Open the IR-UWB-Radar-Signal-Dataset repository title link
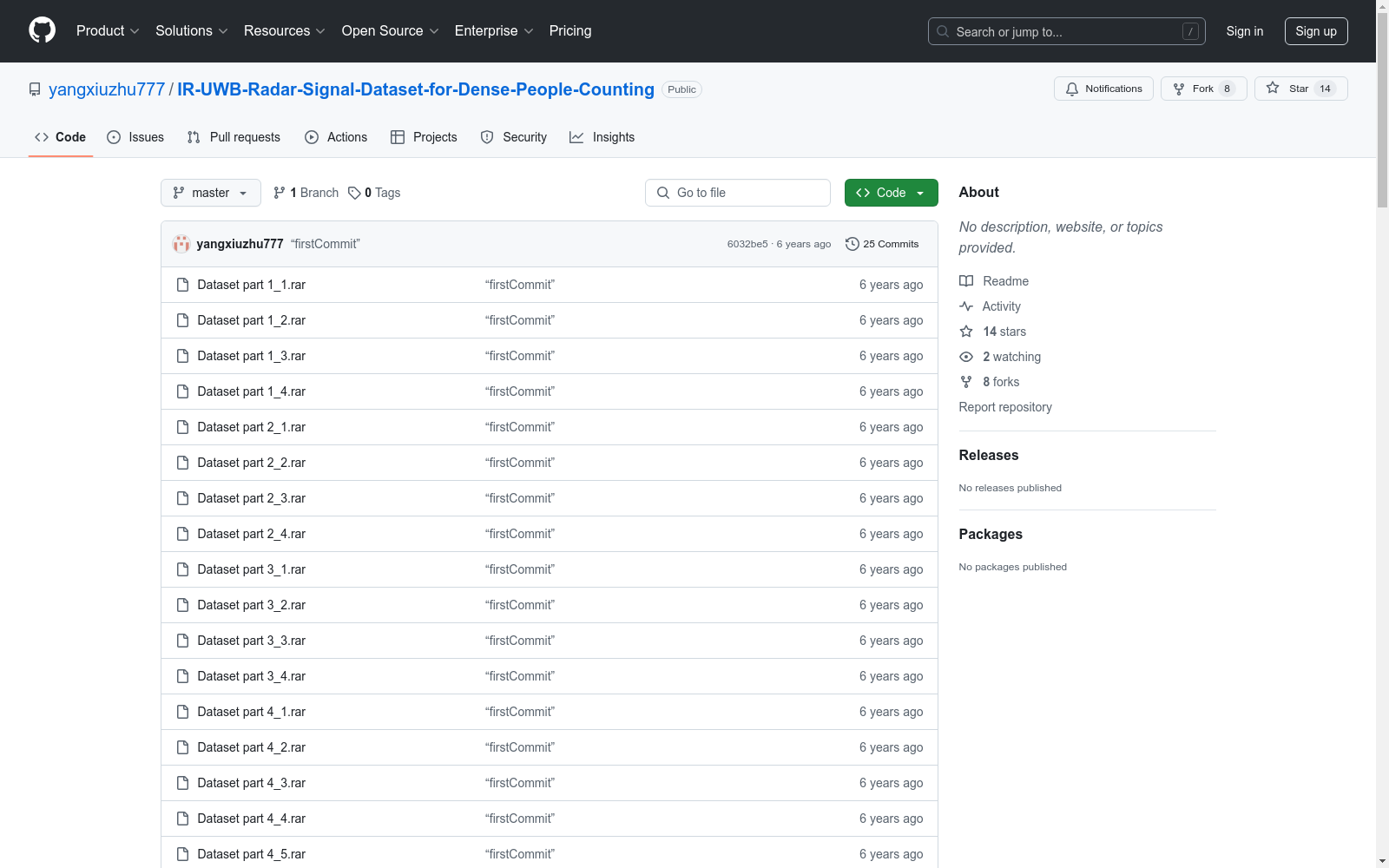 click(x=416, y=89)
